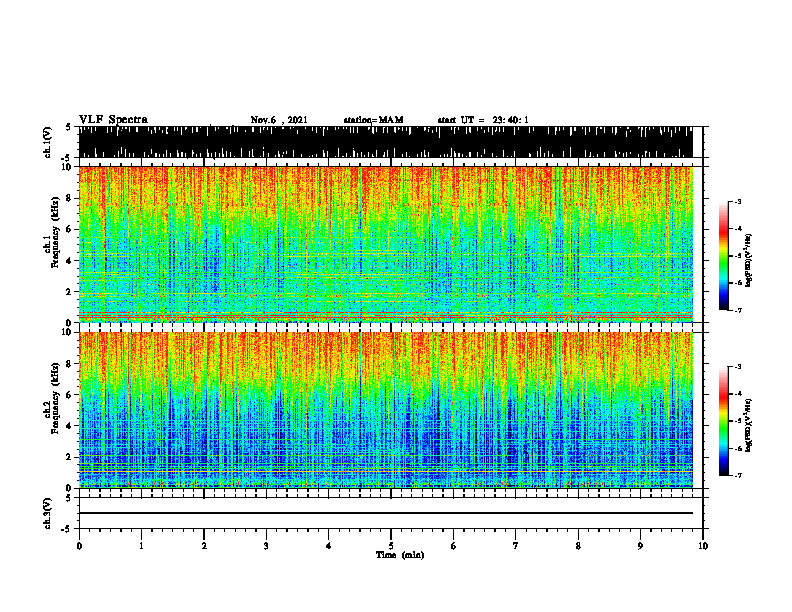Click the flat ch.3 voltage trace line
This screenshot has width=792, height=612.
pos(385,513)
